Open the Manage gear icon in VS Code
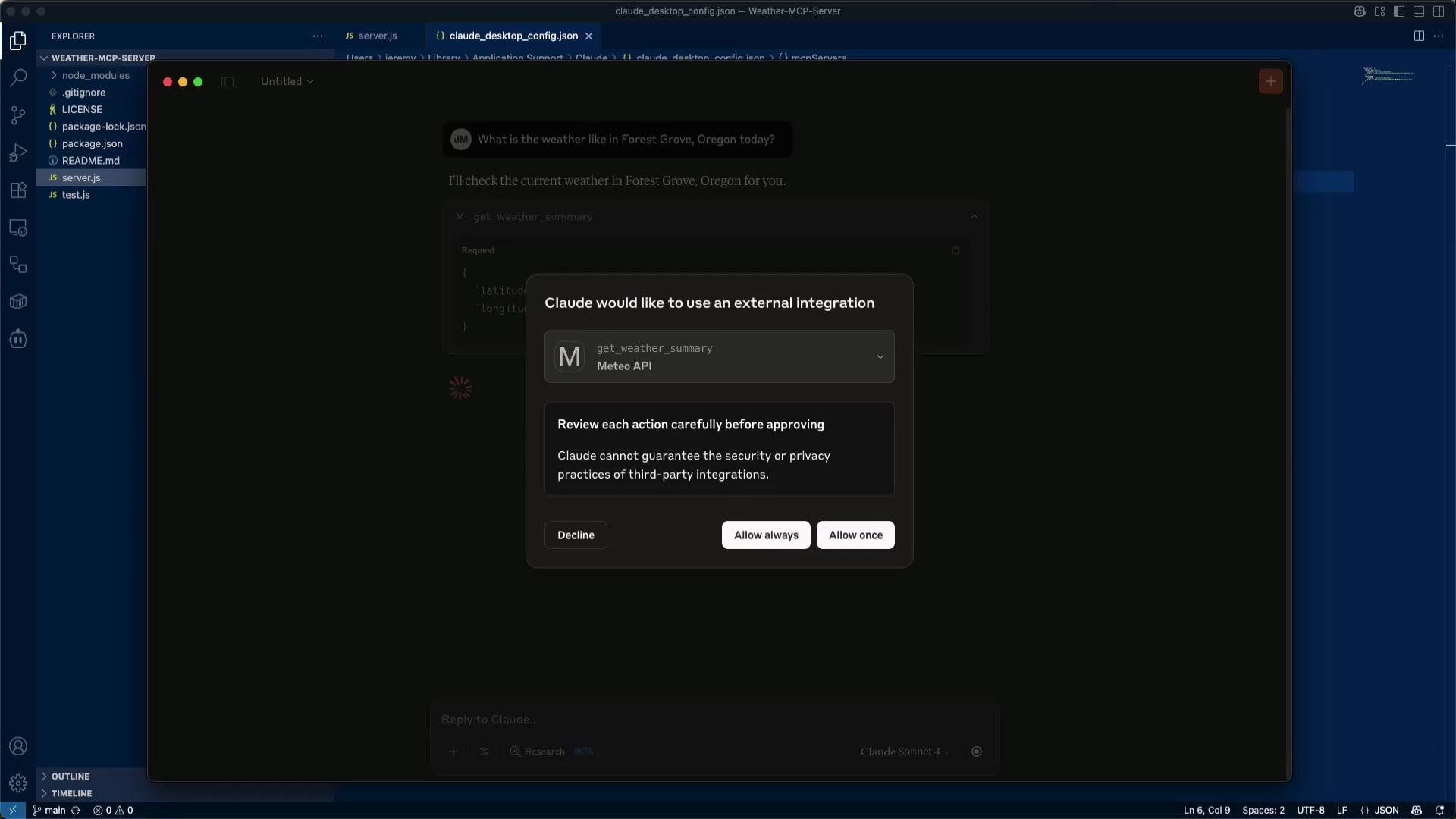1456x819 pixels. (18, 783)
